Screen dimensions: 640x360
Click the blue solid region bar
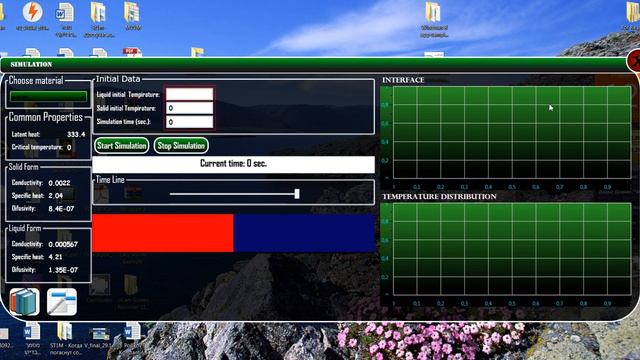pos(304,233)
